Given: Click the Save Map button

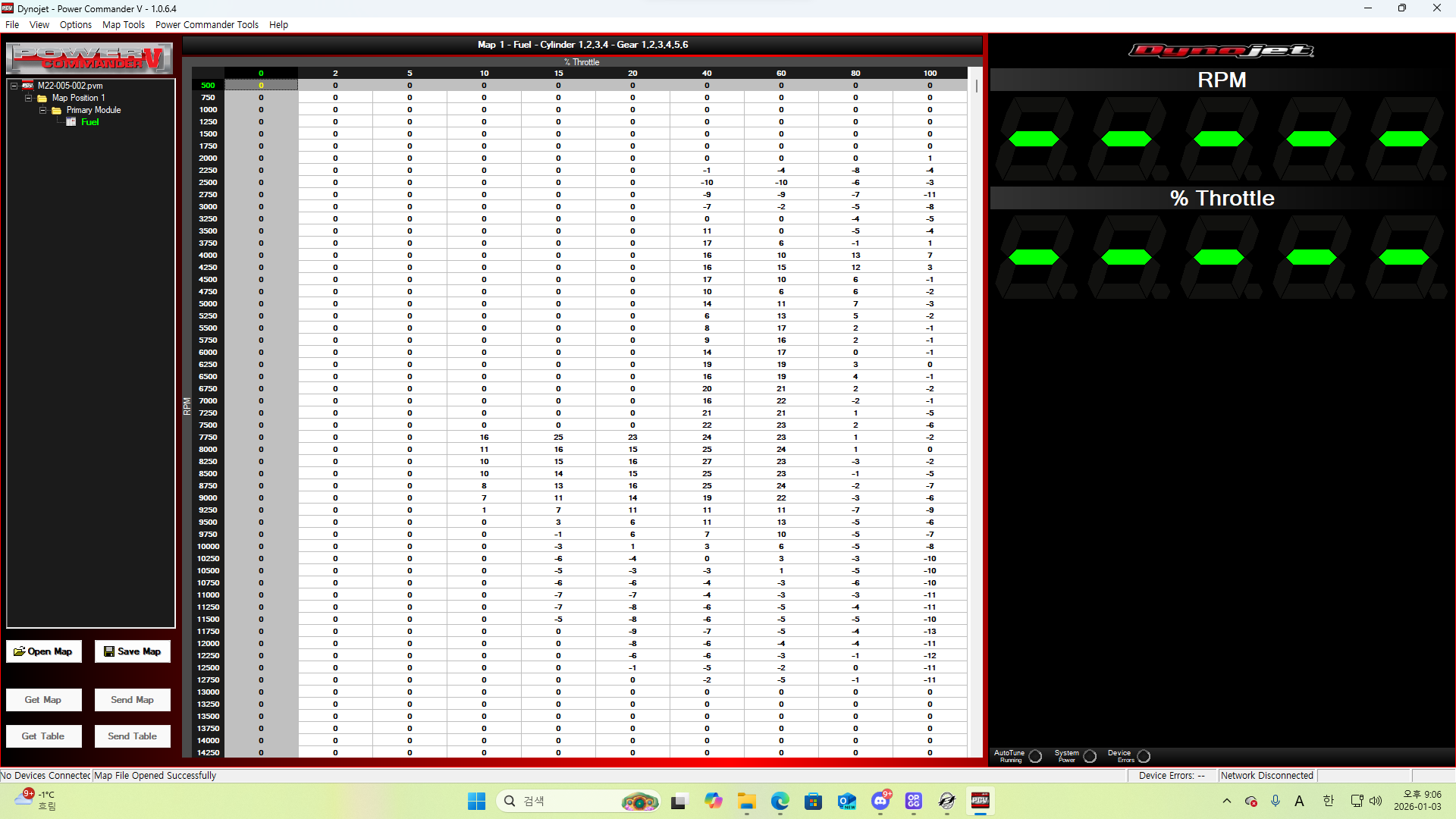Looking at the screenshot, I should pyautogui.click(x=132, y=651).
